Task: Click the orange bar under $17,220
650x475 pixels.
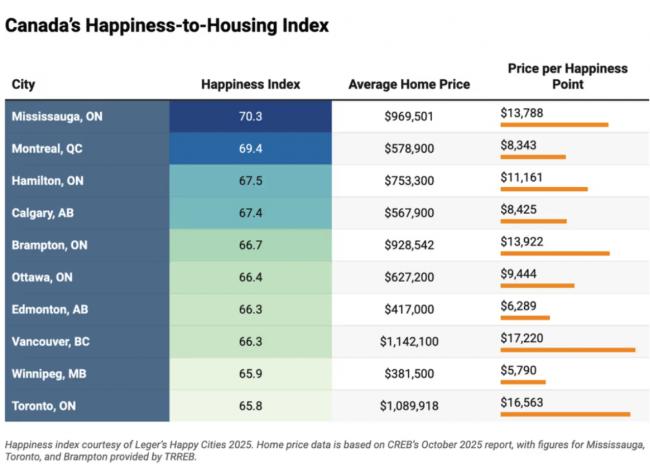Action: [x=568, y=350]
